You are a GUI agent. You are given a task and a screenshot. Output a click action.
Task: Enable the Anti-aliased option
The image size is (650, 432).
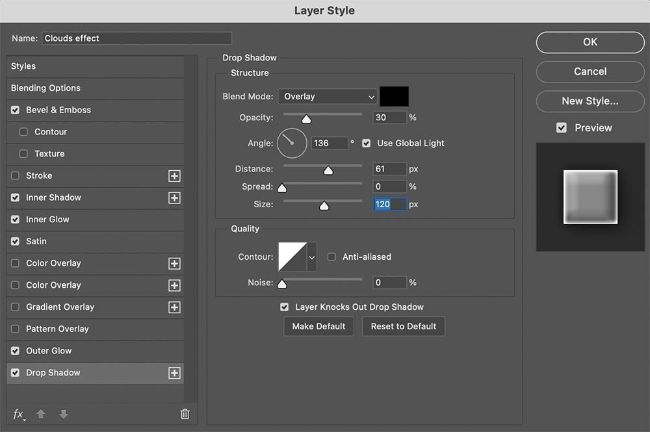(332, 256)
